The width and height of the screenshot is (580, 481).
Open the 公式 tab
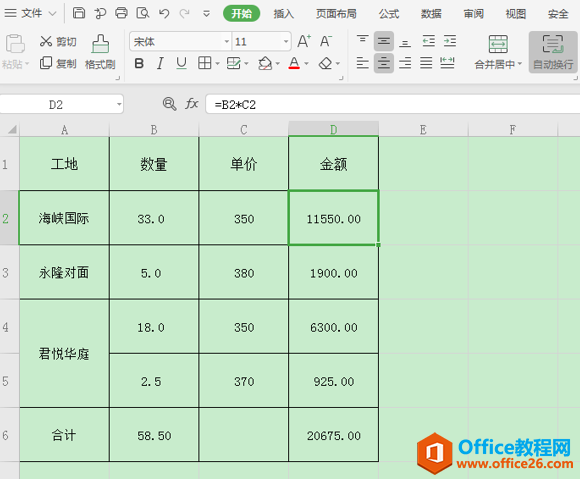tap(389, 14)
